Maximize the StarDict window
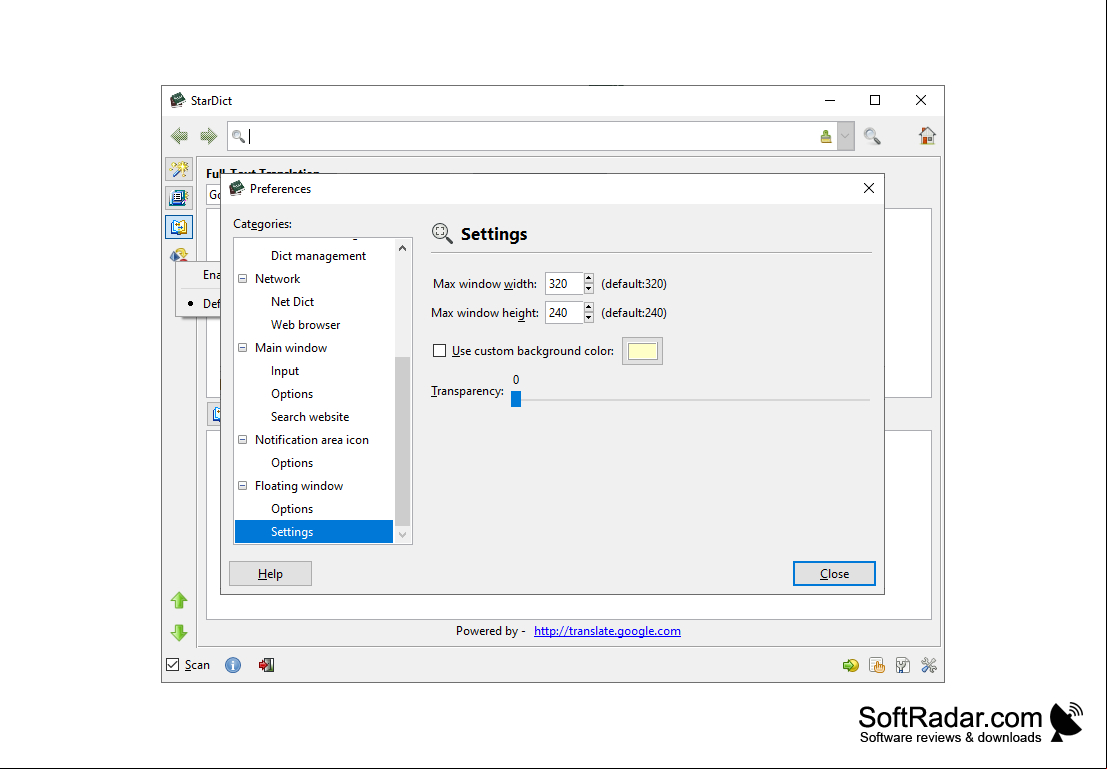 coord(875,100)
